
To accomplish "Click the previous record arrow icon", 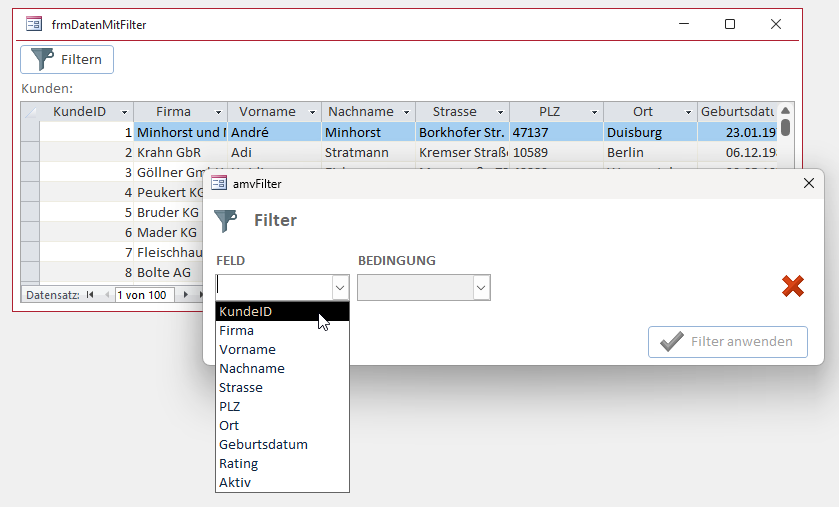I will pos(106,295).
